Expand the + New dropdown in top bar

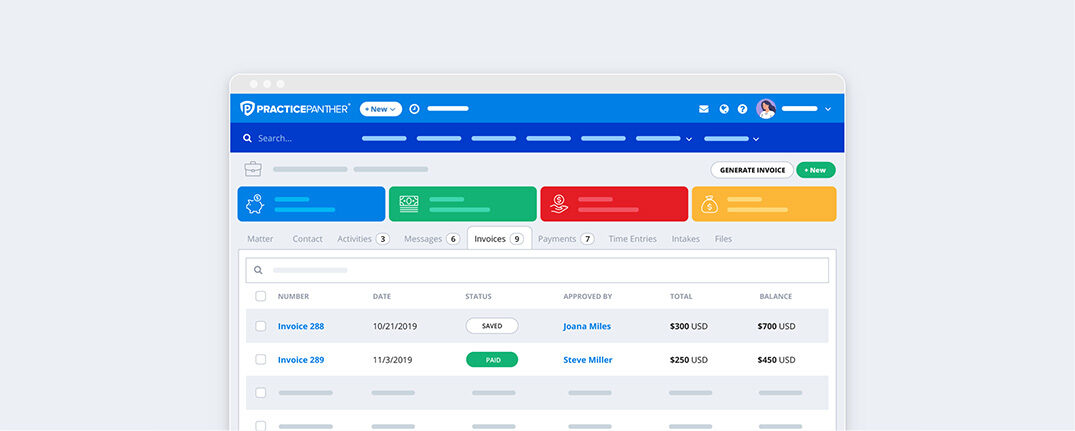tap(380, 108)
